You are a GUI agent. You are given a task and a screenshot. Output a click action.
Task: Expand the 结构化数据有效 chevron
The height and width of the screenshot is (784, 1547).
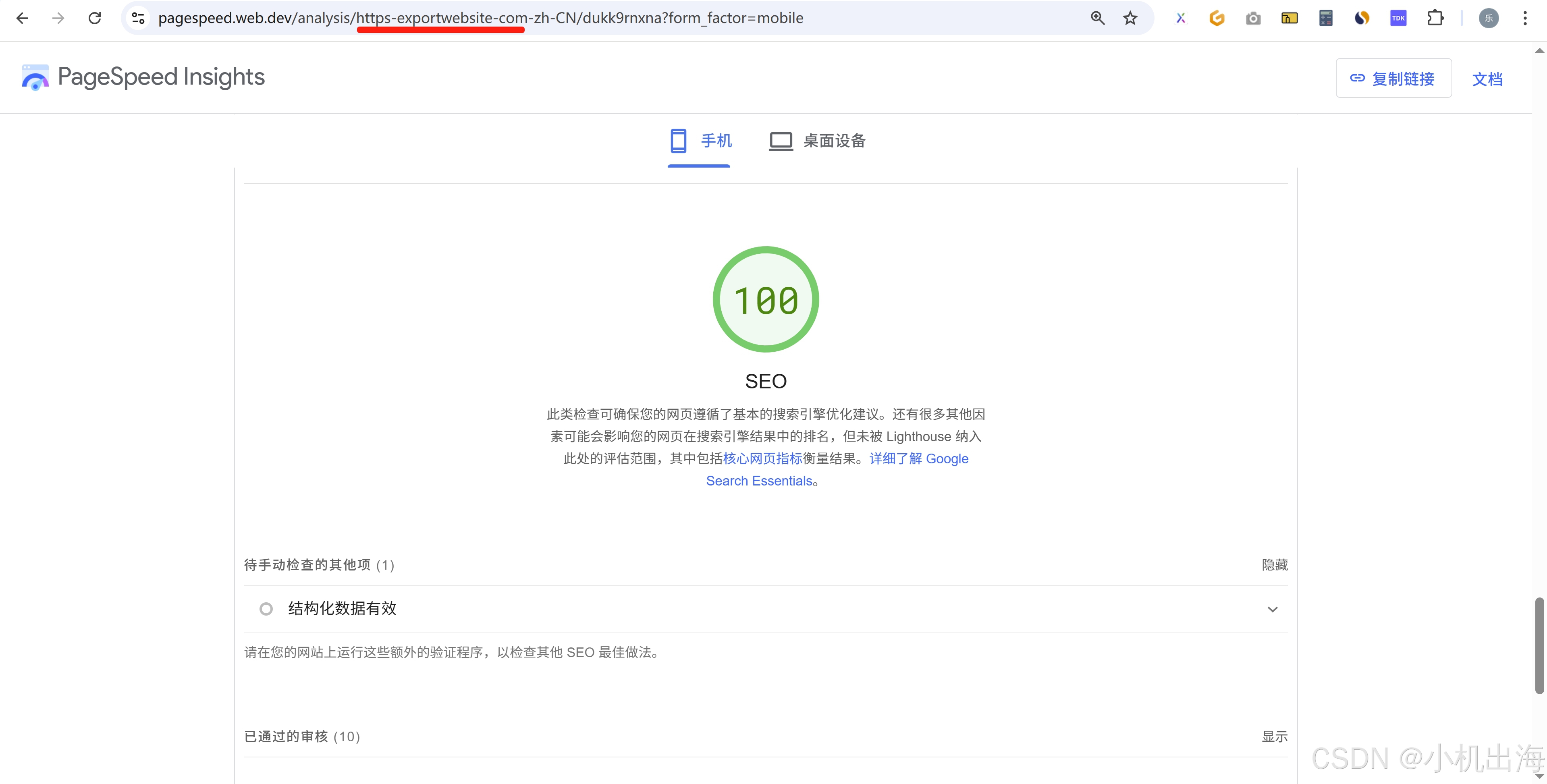[x=1272, y=609]
